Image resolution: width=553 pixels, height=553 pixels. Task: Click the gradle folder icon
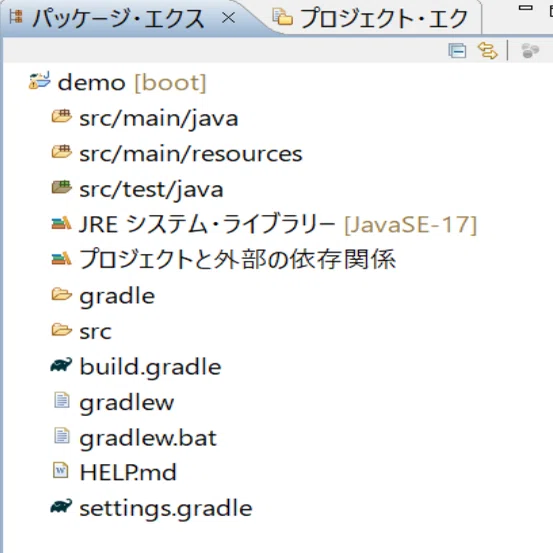(62, 294)
